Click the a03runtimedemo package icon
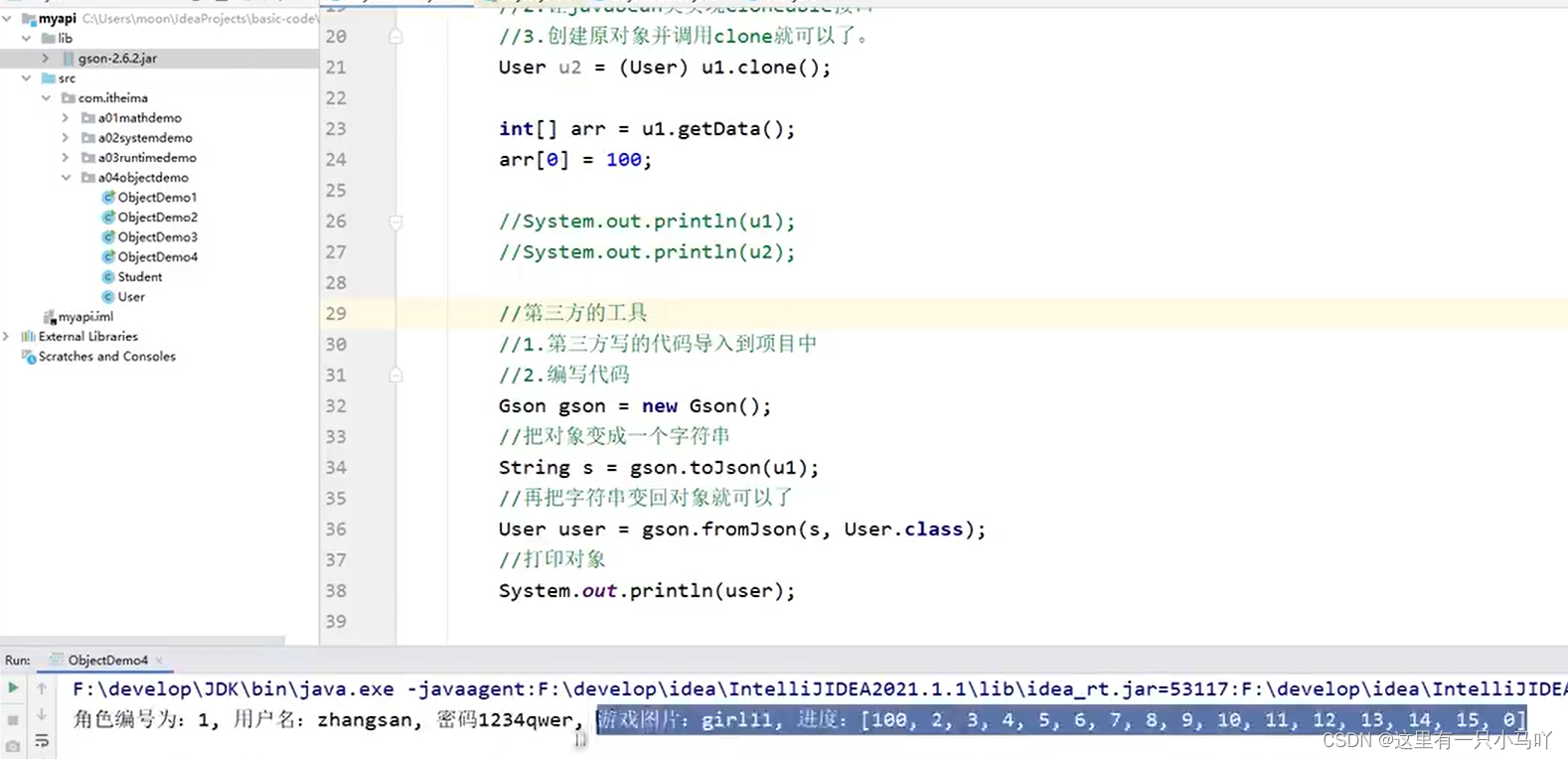 [x=87, y=158]
